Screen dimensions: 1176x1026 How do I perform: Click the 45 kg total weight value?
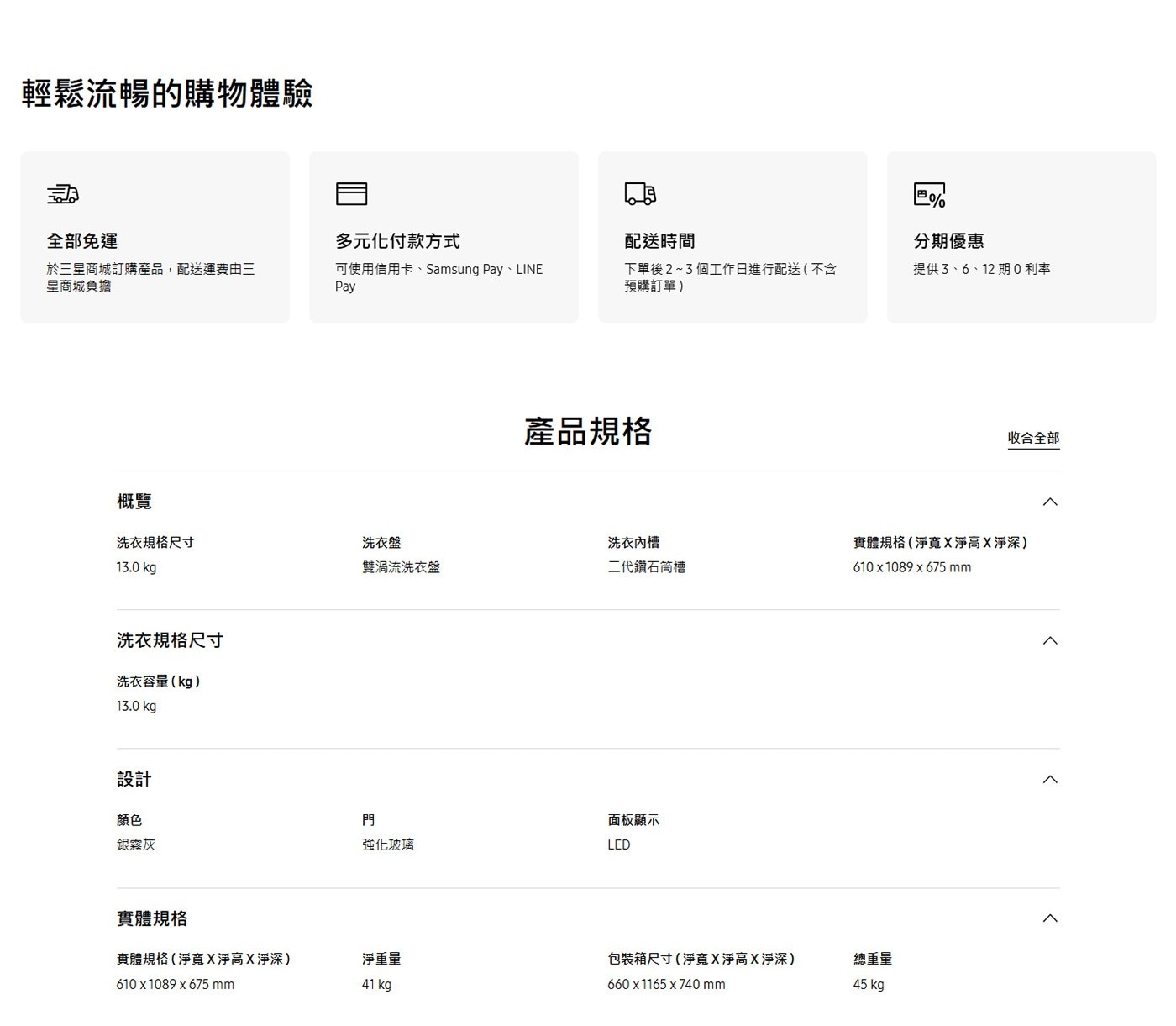coord(869,984)
